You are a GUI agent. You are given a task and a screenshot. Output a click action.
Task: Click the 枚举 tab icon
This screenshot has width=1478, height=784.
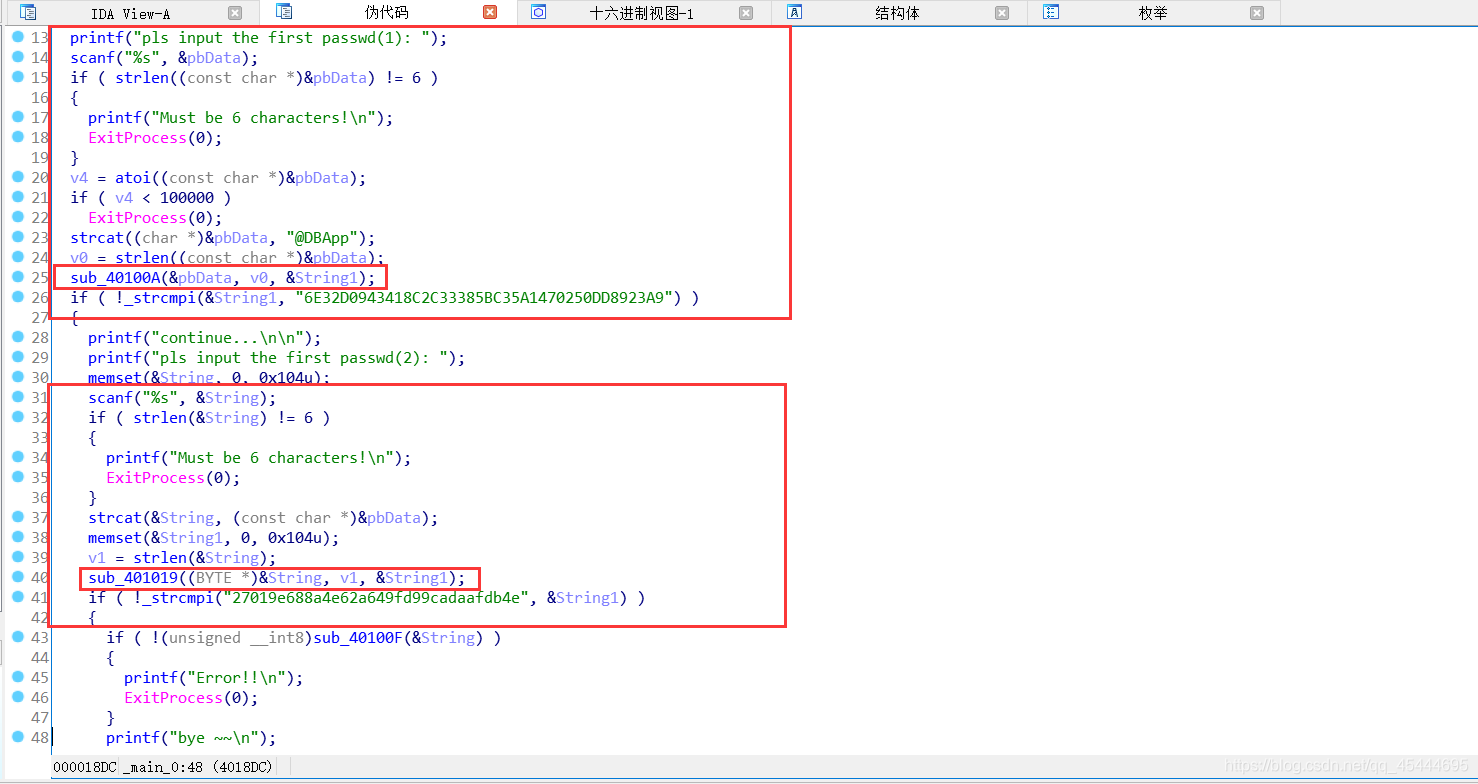[1051, 12]
